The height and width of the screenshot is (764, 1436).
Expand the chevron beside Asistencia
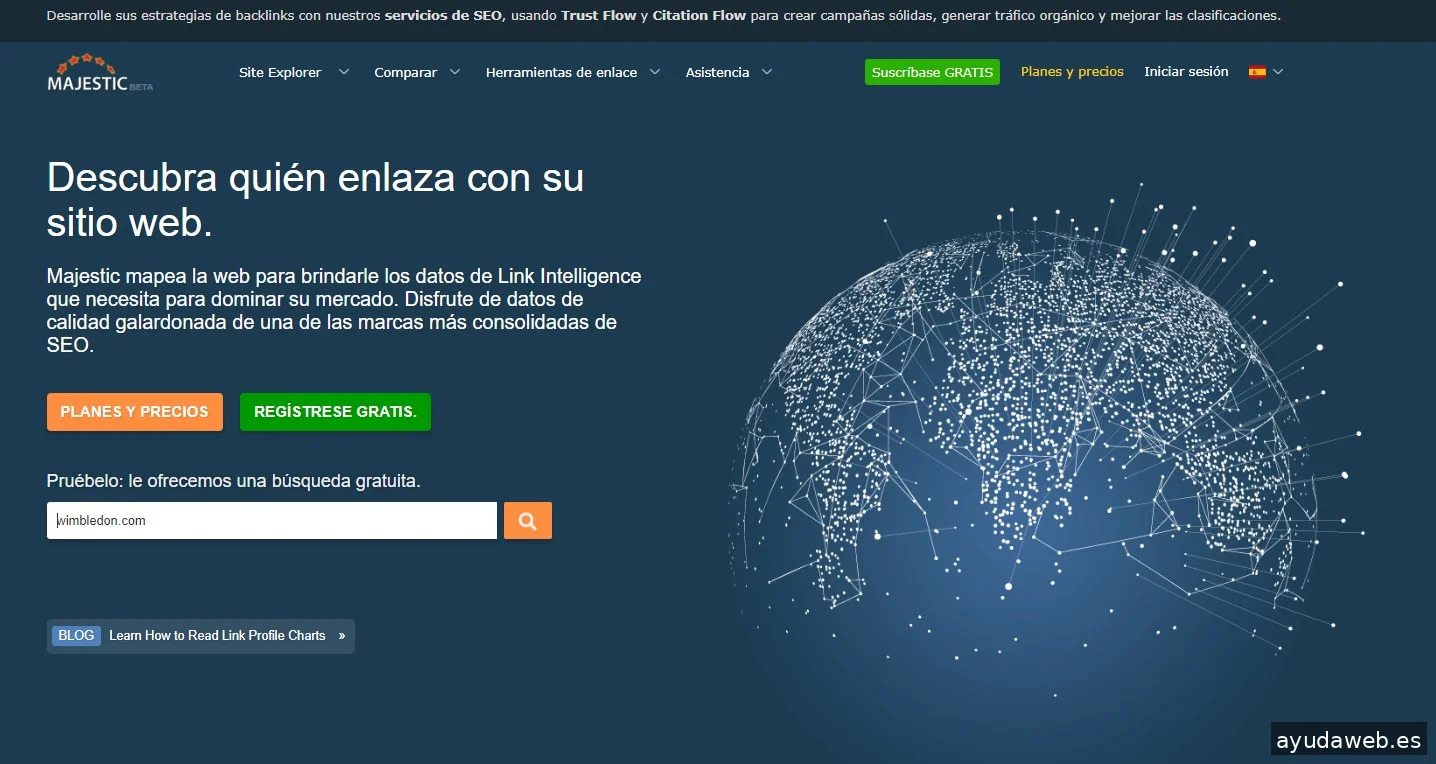coord(767,72)
